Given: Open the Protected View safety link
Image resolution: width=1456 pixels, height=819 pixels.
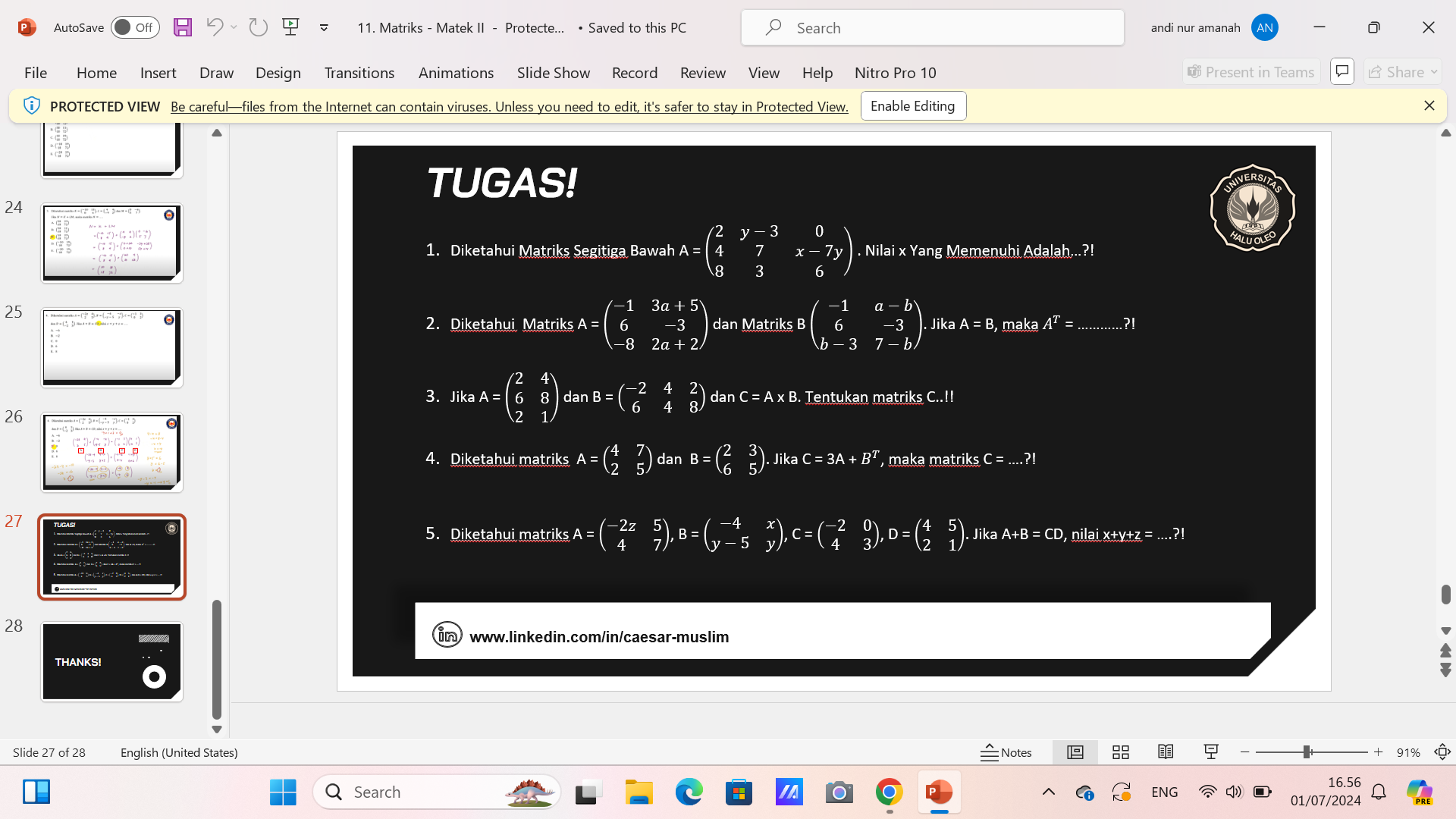Looking at the screenshot, I should [508, 106].
